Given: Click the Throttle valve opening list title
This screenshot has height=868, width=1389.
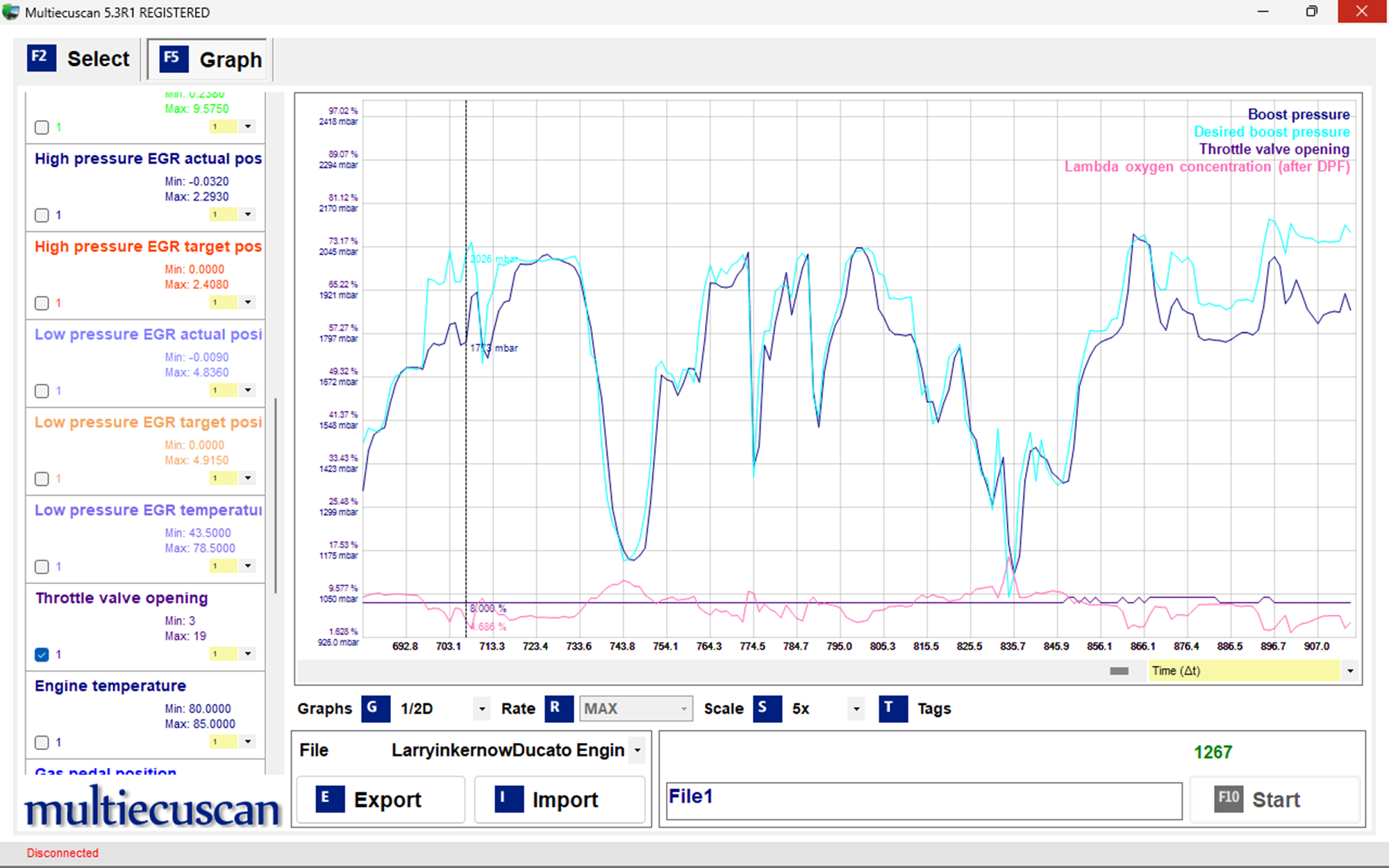Looking at the screenshot, I should [122, 598].
